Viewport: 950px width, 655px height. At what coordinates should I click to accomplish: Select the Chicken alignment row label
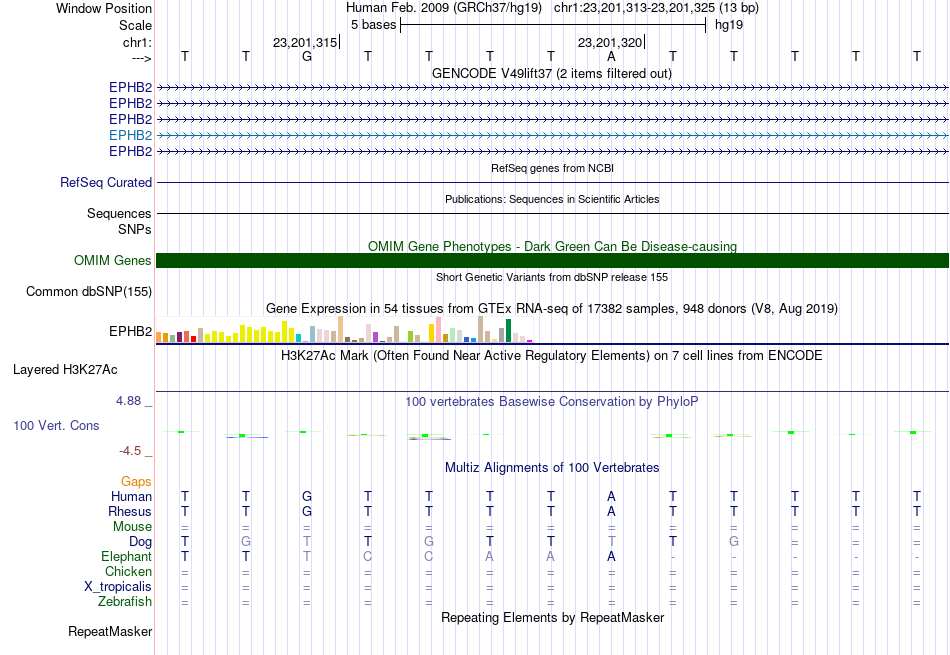[128, 571]
